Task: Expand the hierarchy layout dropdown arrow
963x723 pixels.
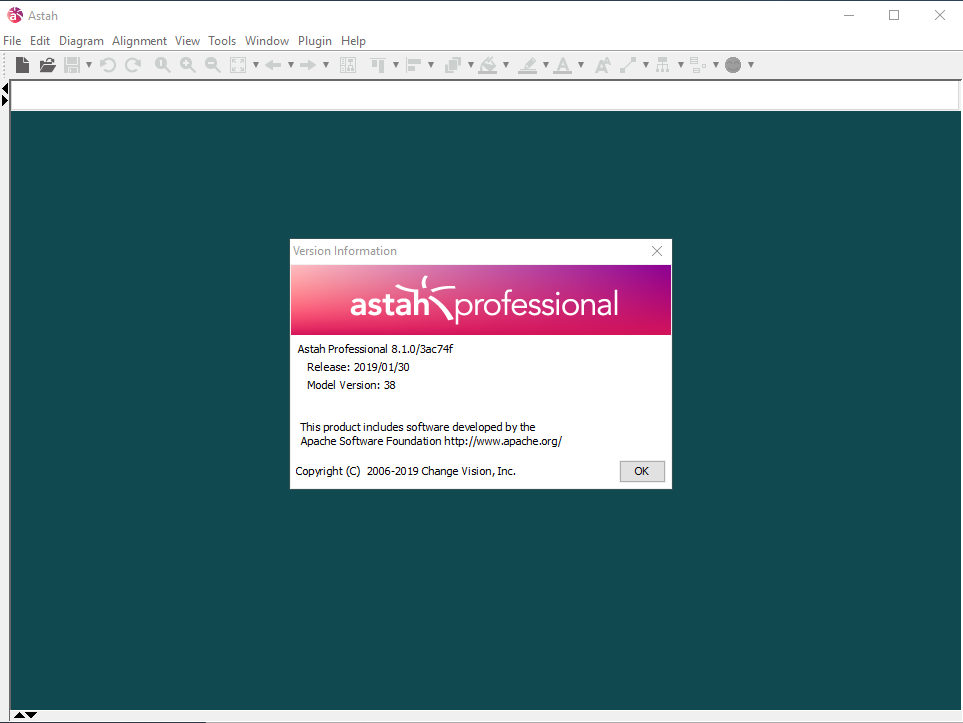Action: click(680, 64)
